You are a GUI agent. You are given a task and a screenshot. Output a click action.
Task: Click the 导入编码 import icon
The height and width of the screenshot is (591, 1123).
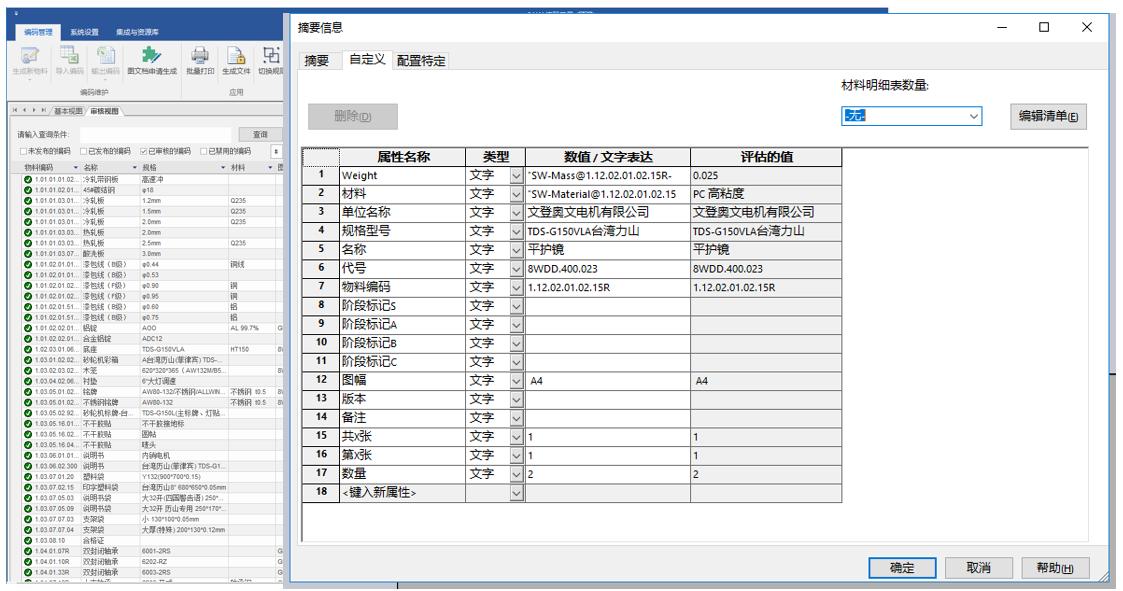point(68,56)
